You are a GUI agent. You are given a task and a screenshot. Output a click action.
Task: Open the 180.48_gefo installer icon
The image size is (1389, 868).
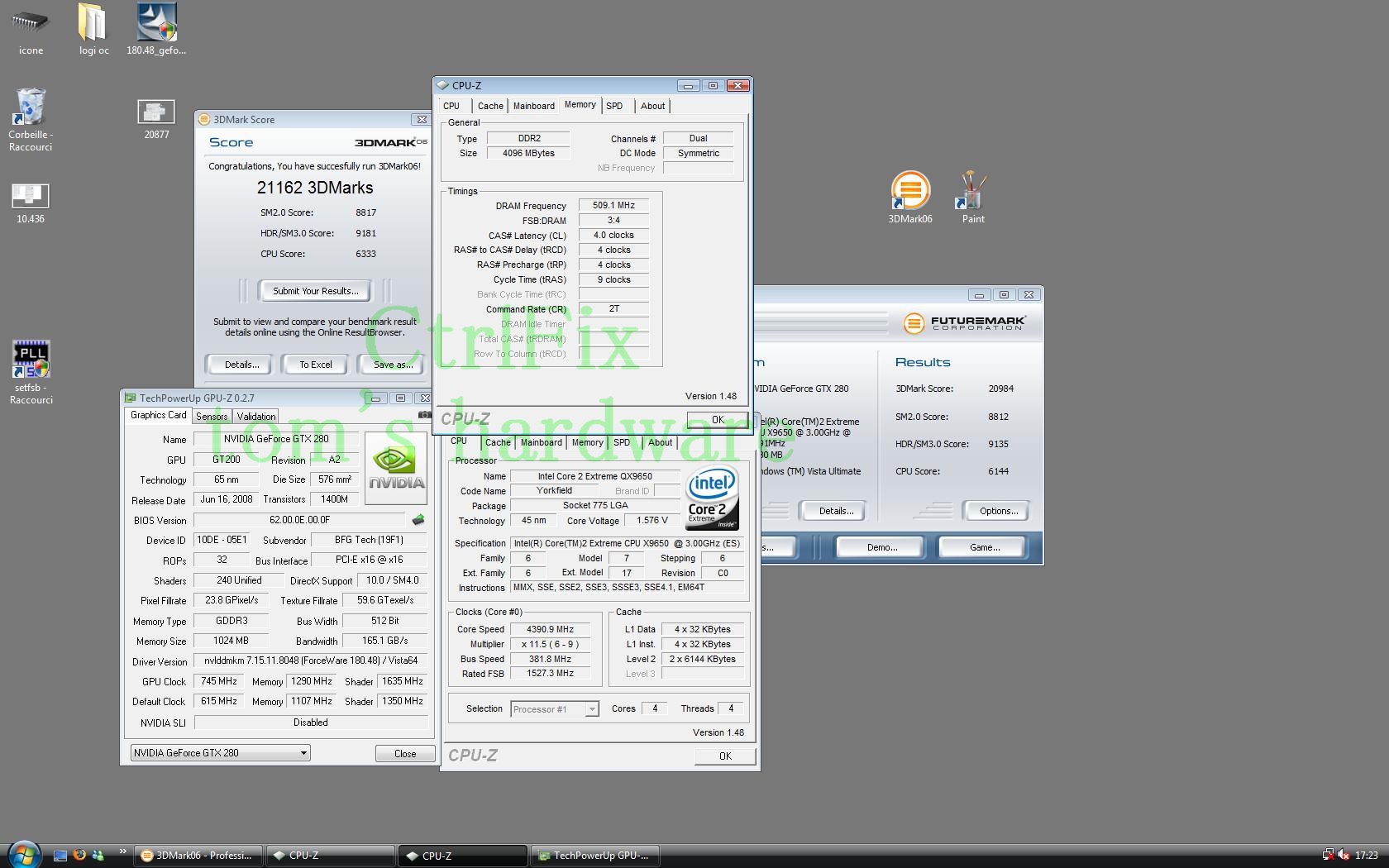[156, 29]
